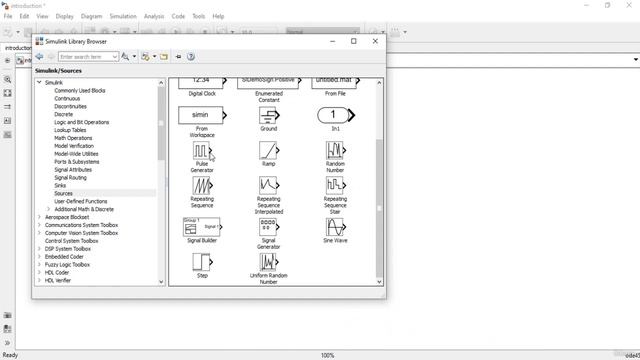The image size is (640, 360).
Task: Expand Communications System Toolbox node
Action: pyautogui.click(x=39, y=225)
